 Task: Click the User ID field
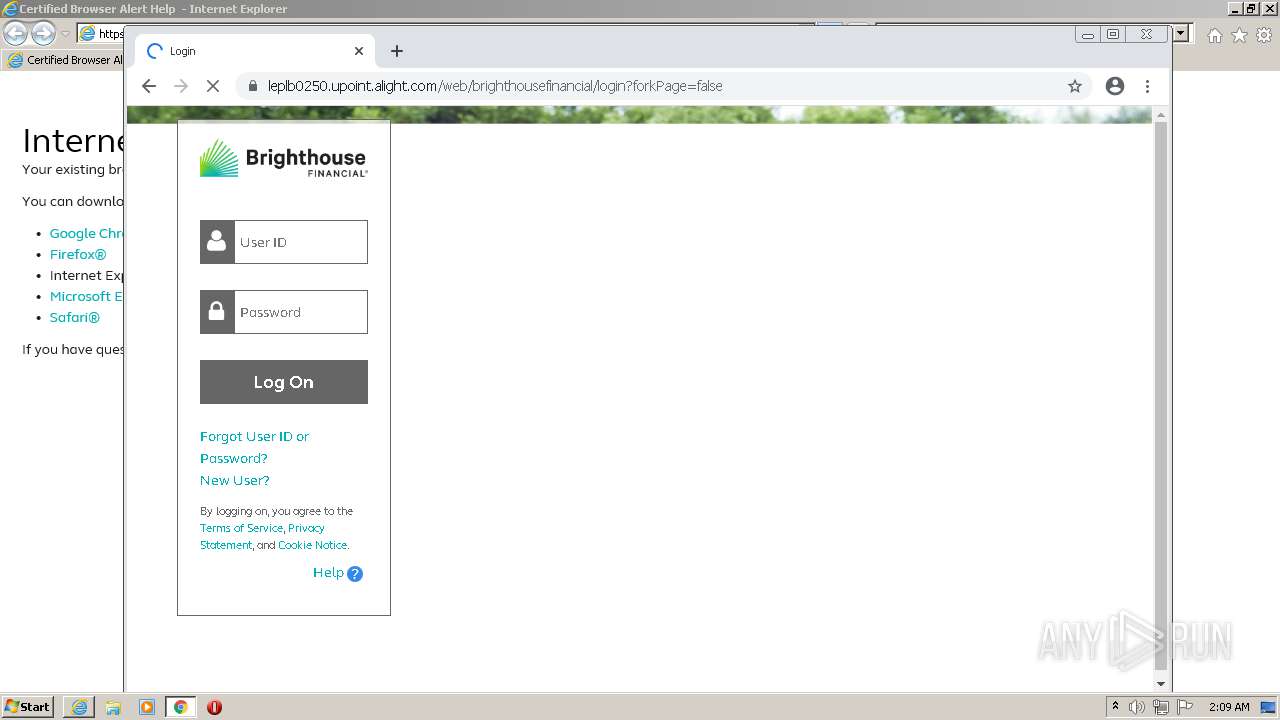[301, 242]
